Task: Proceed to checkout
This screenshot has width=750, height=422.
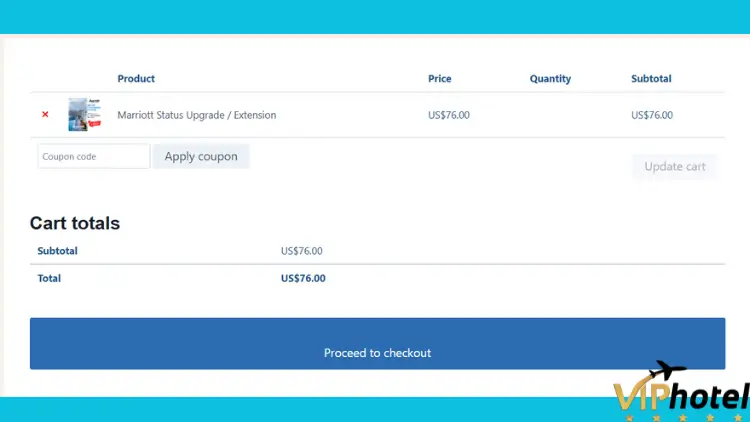Action: pos(377,344)
